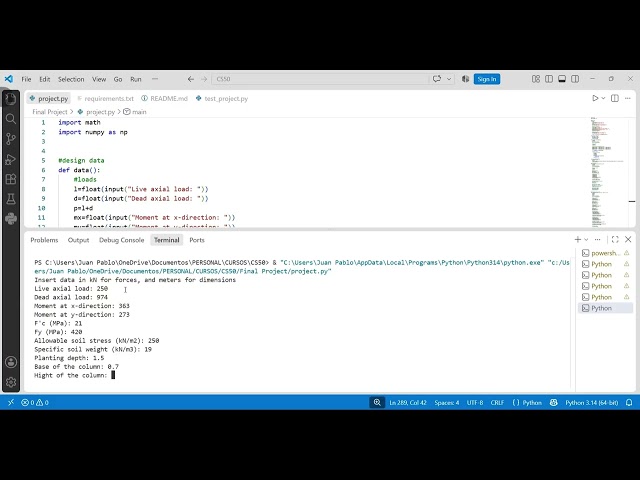This screenshot has width=640, height=480.
Task: Expand the new terminal profile dropdown
Action: (586, 240)
